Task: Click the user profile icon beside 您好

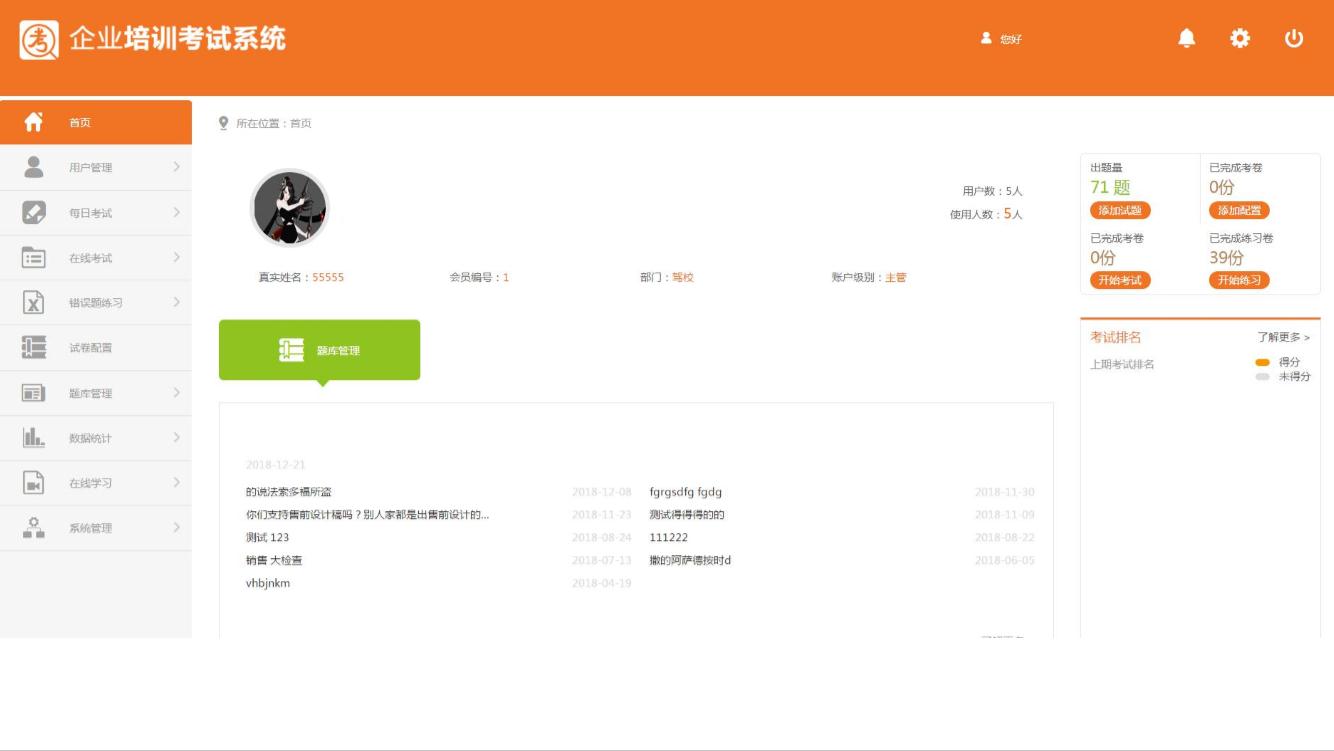Action: (986, 38)
